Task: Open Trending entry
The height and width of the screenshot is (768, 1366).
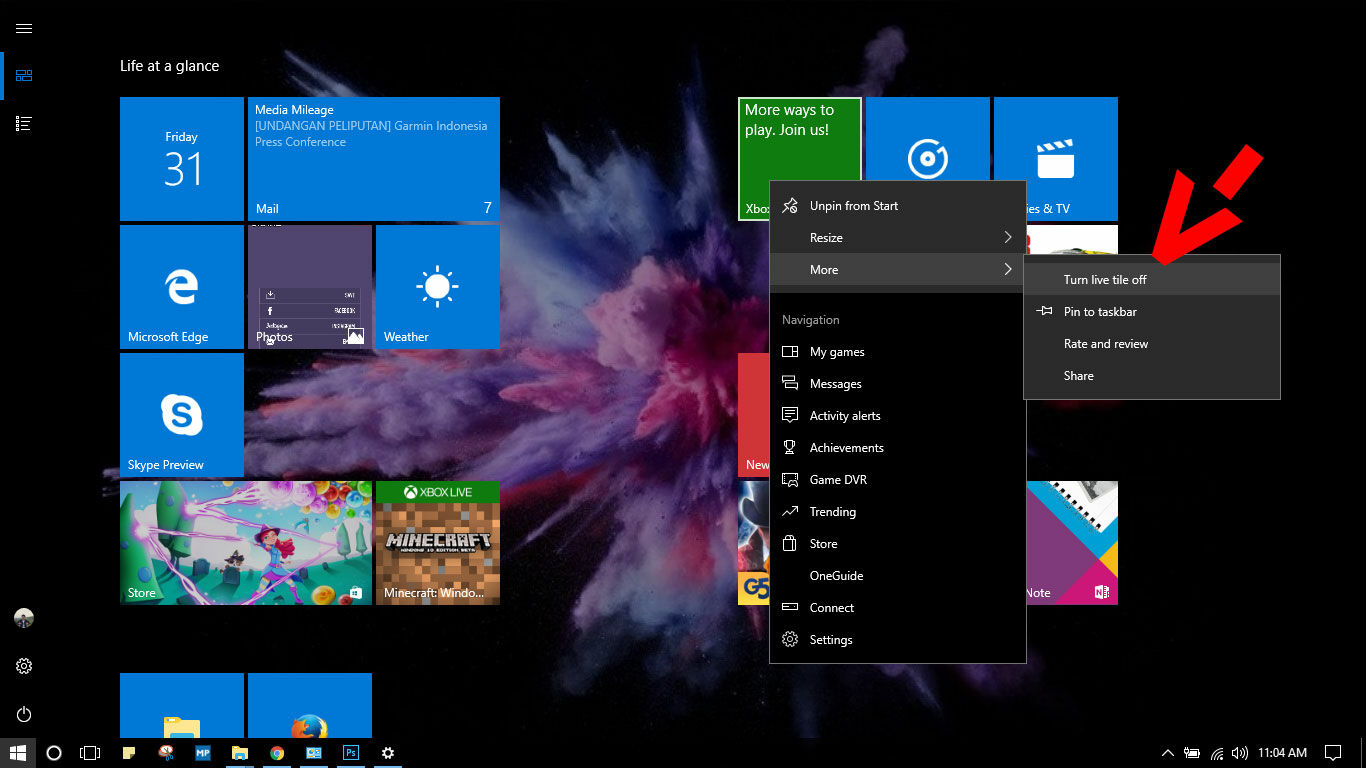Action: coord(898,512)
